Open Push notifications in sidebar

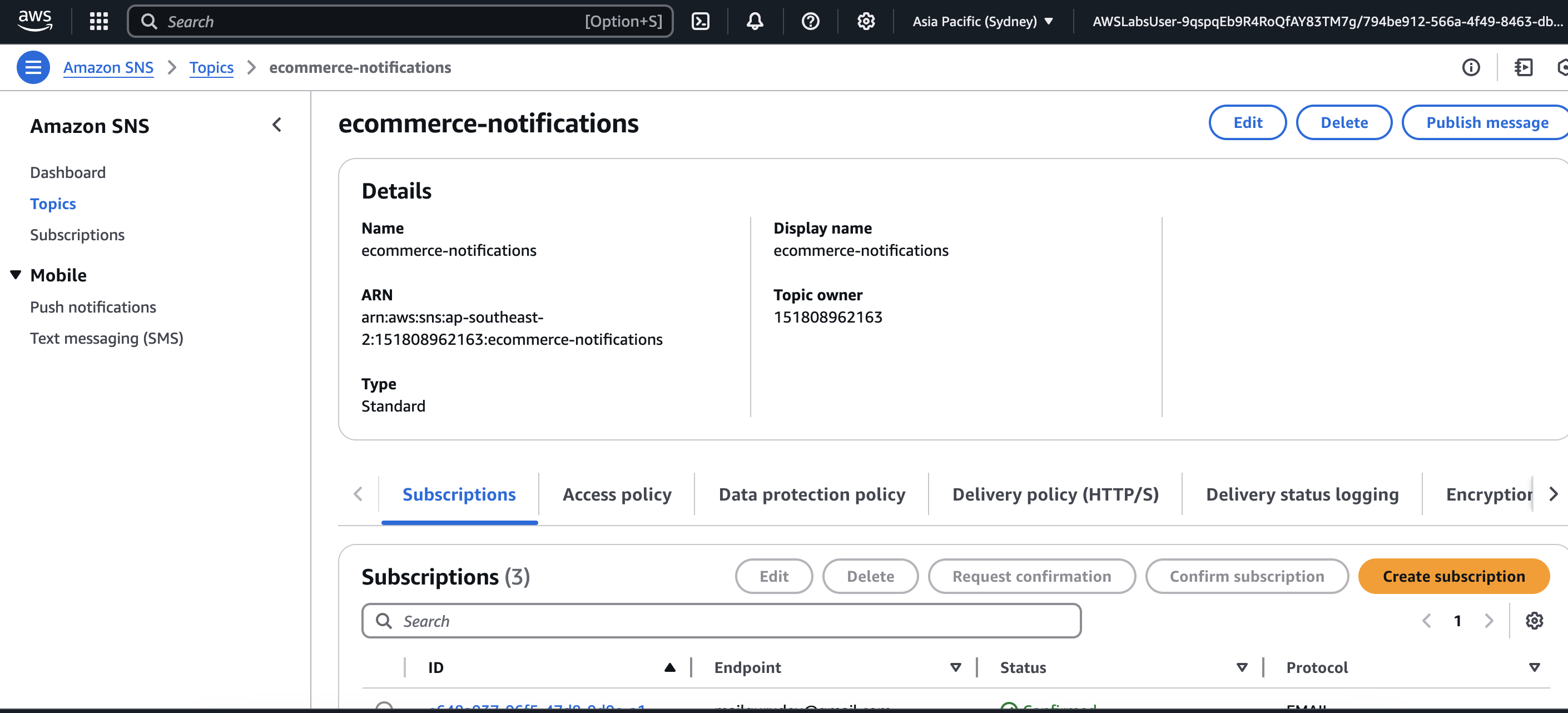[93, 307]
